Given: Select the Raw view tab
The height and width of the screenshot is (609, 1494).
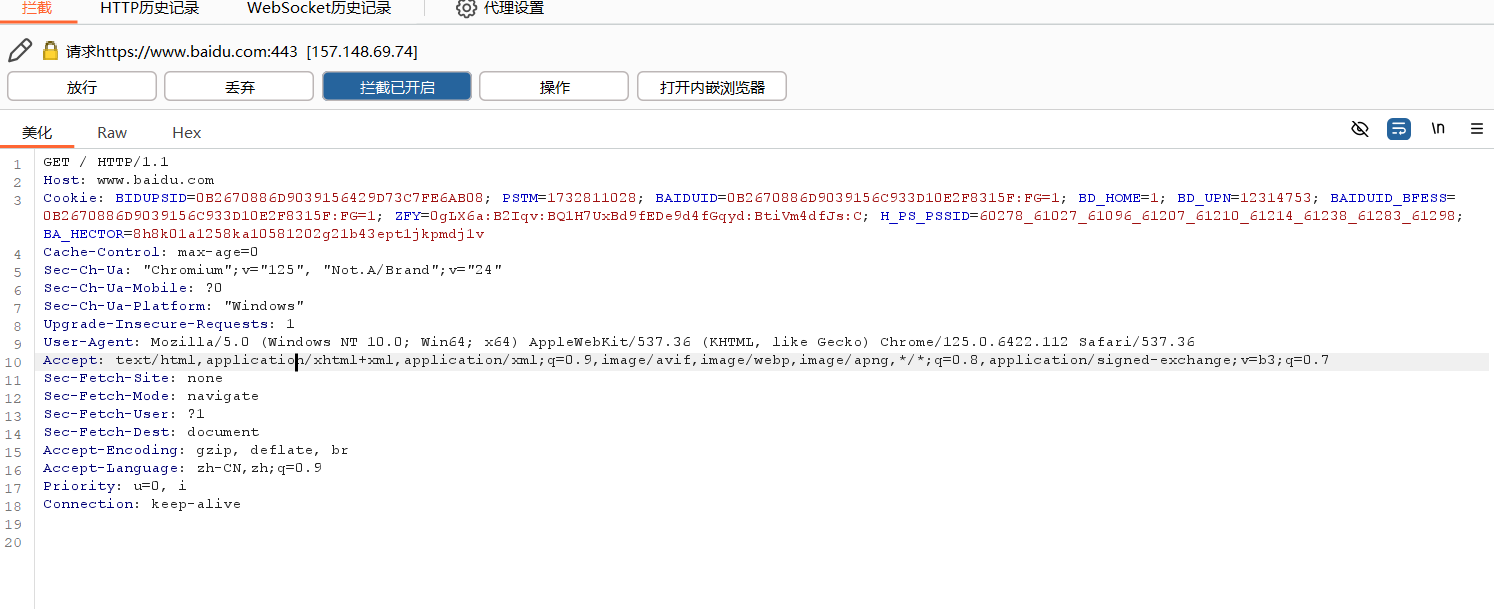Looking at the screenshot, I should (x=112, y=133).
